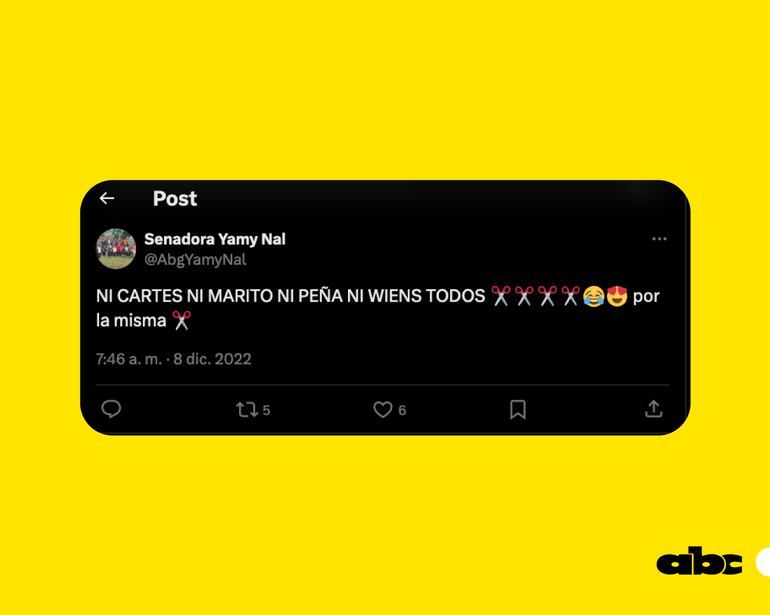This screenshot has width=770, height=615.
Task: Click the reply speech bubble icon
Action: coord(111,409)
